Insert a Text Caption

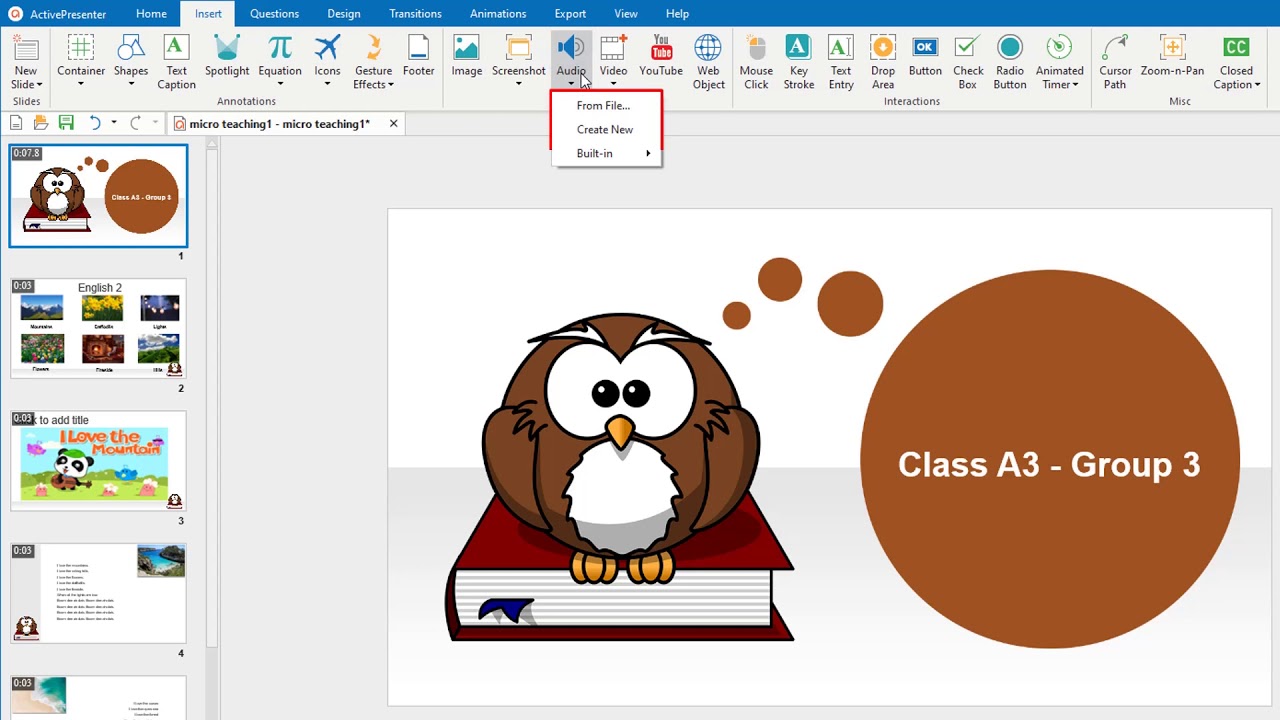click(176, 62)
